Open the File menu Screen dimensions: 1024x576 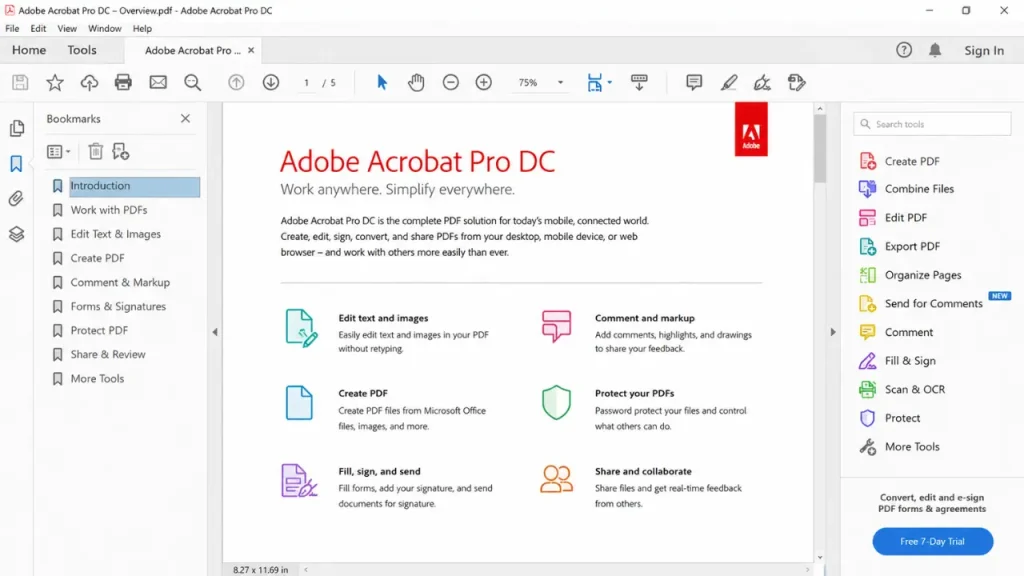(12, 29)
